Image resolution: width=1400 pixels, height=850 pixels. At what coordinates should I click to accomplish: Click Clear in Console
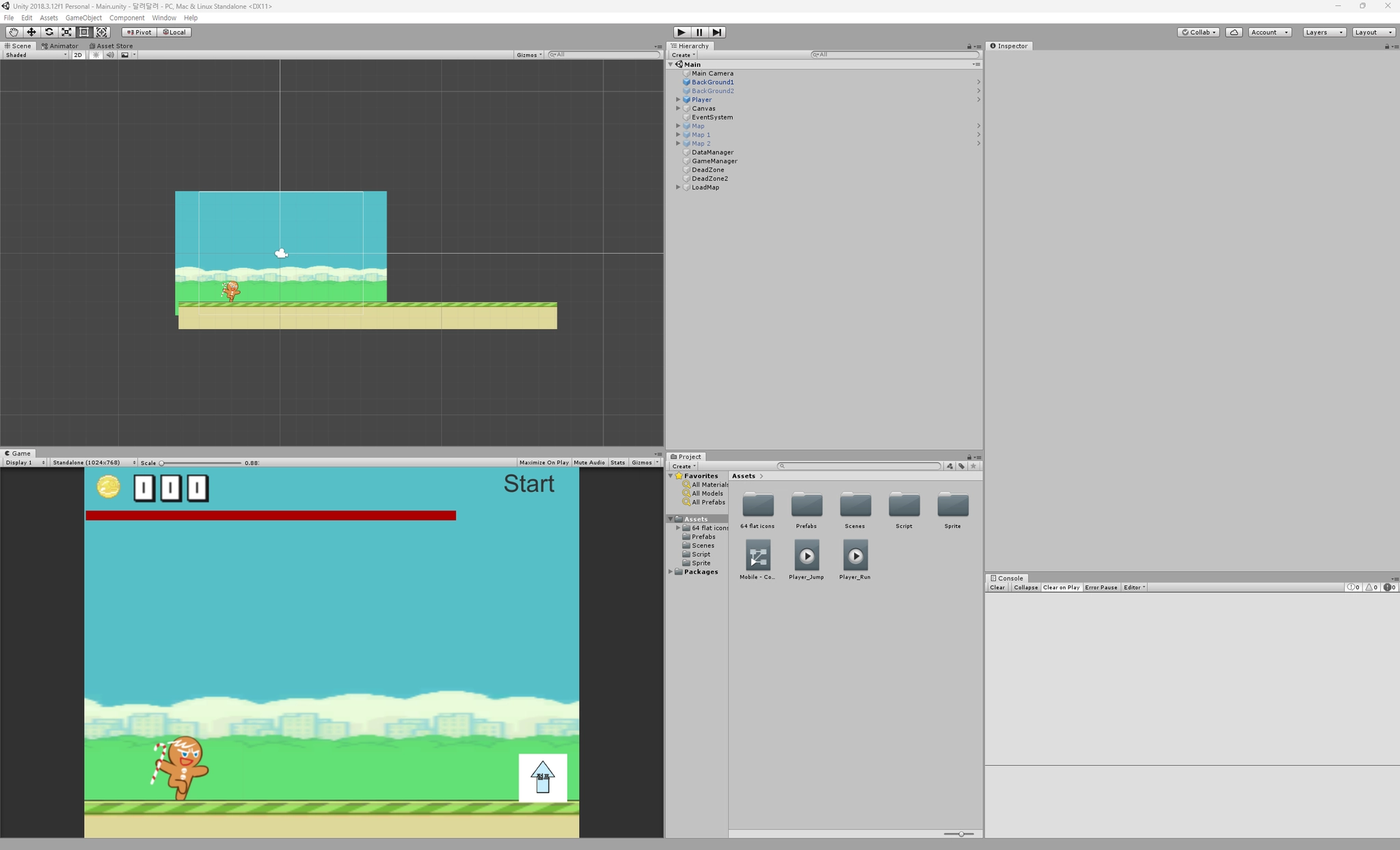[x=997, y=587]
